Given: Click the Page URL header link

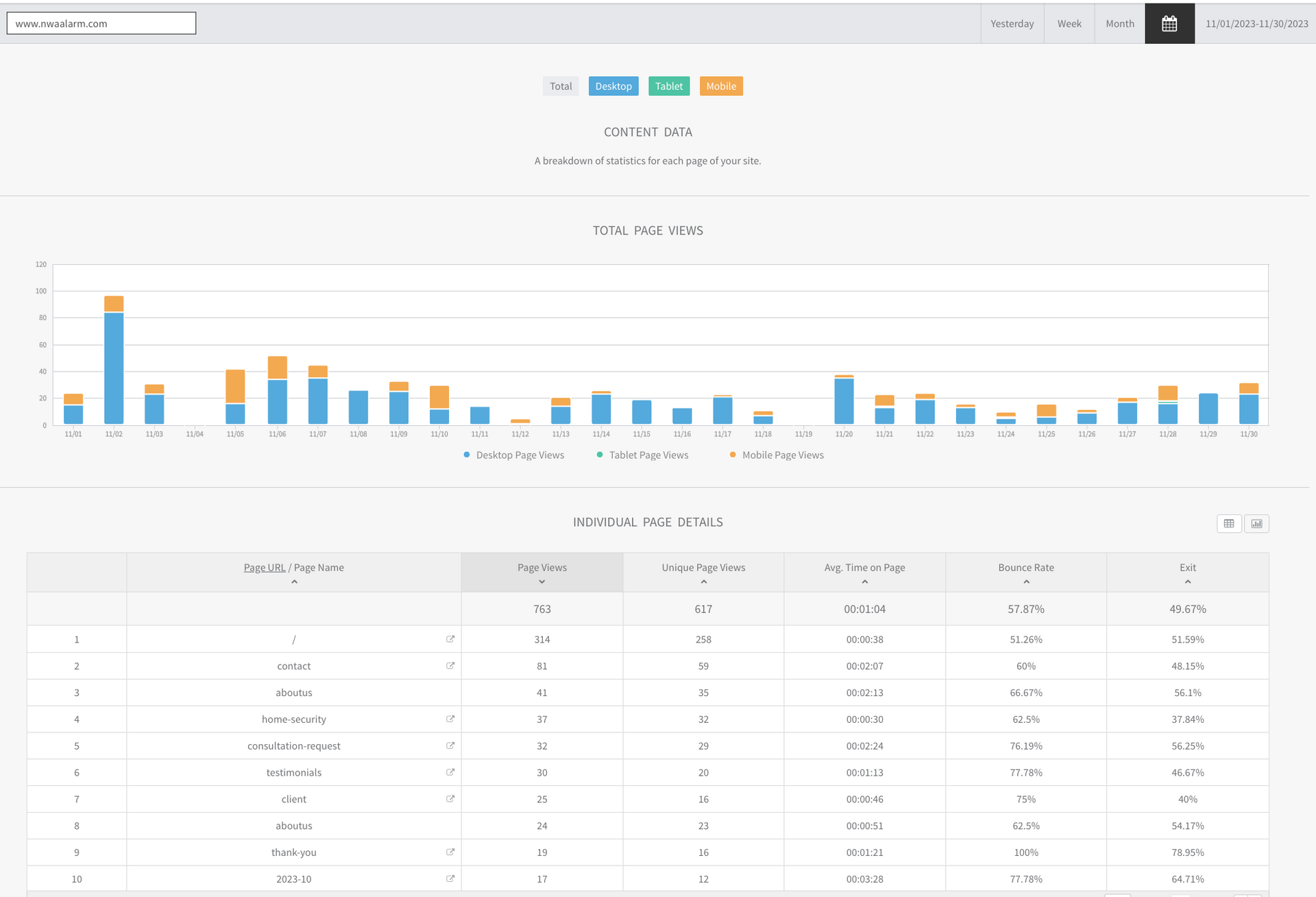Looking at the screenshot, I should pyautogui.click(x=264, y=568).
